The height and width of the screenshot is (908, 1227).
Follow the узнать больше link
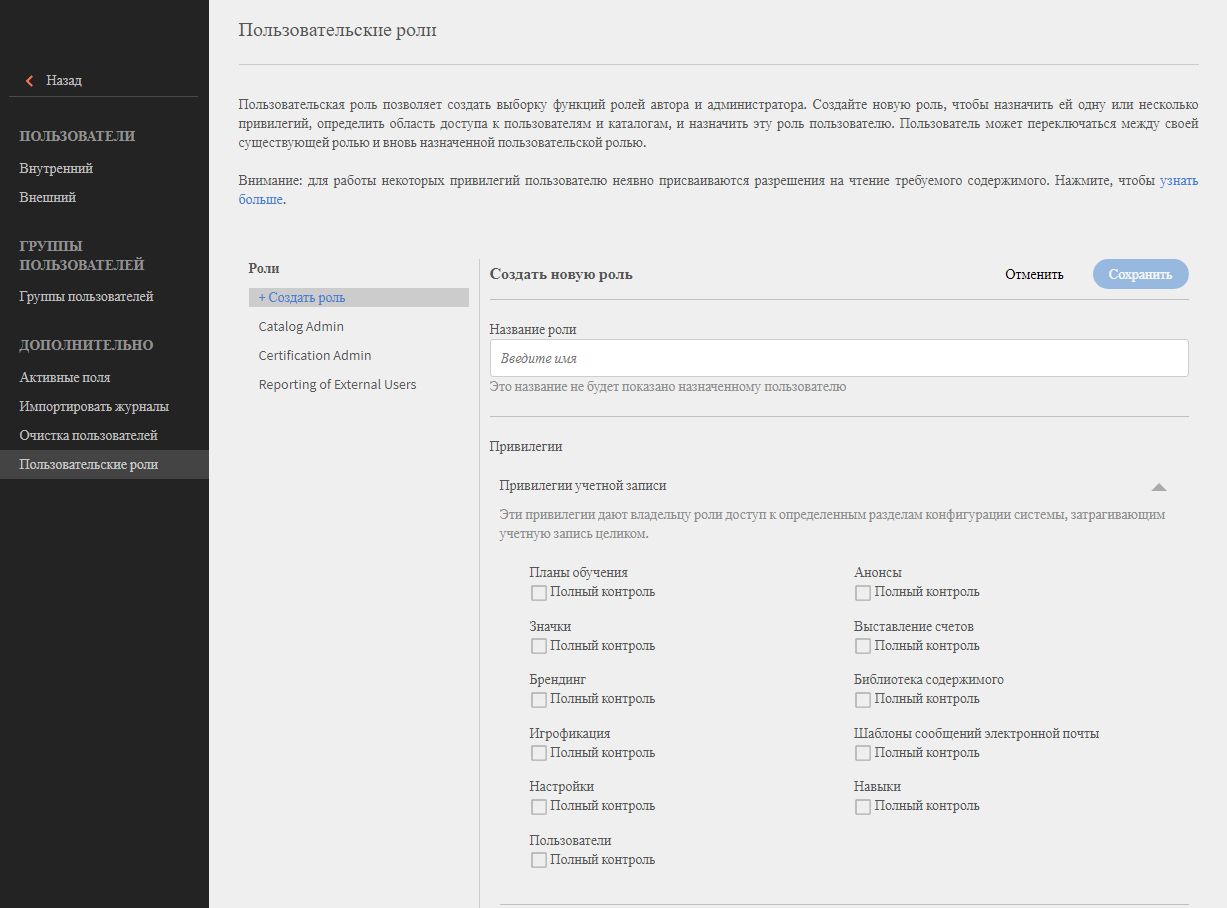1178,181
